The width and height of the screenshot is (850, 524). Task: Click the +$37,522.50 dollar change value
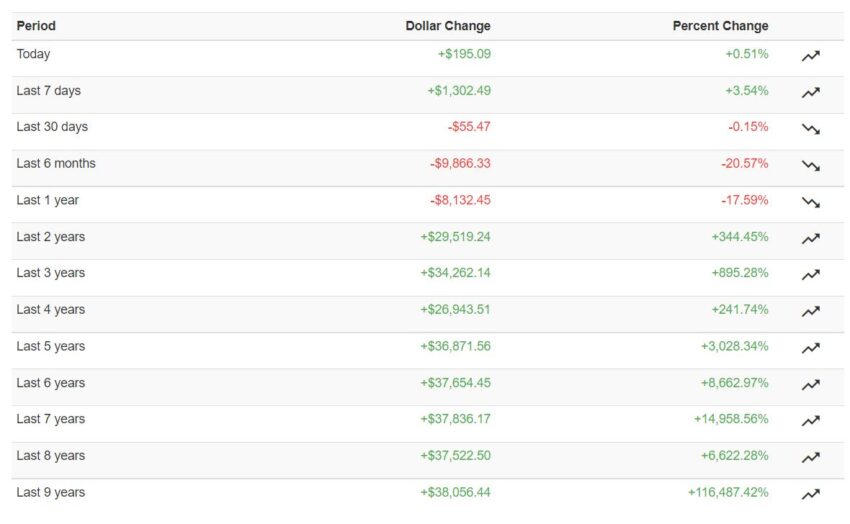(x=455, y=456)
